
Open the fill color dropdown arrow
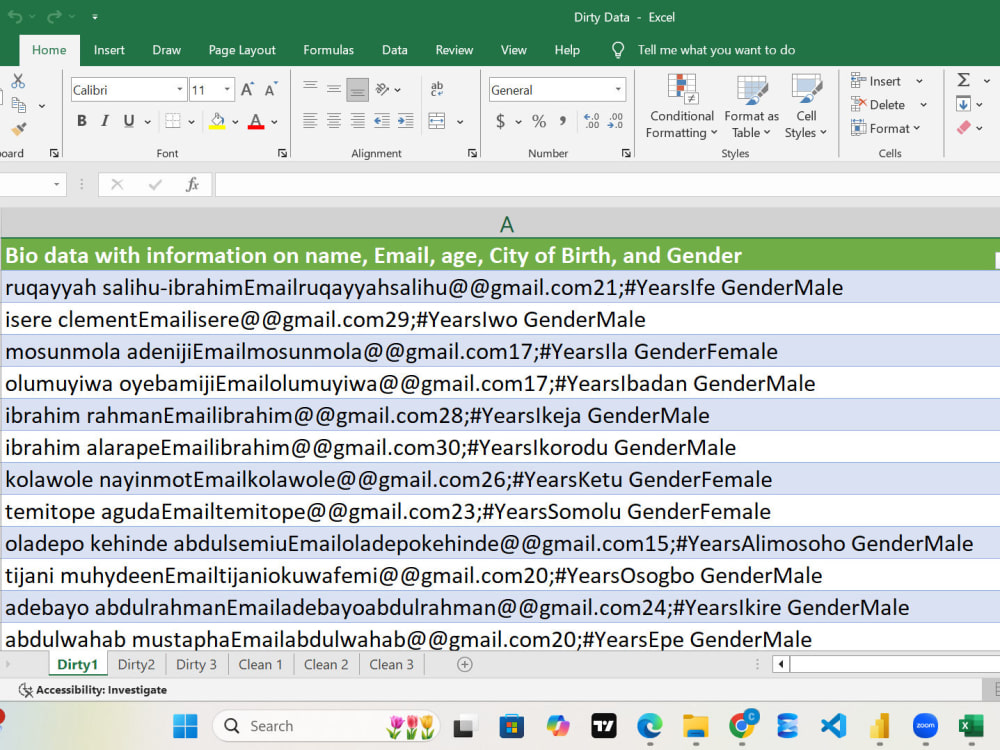pos(235,122)
